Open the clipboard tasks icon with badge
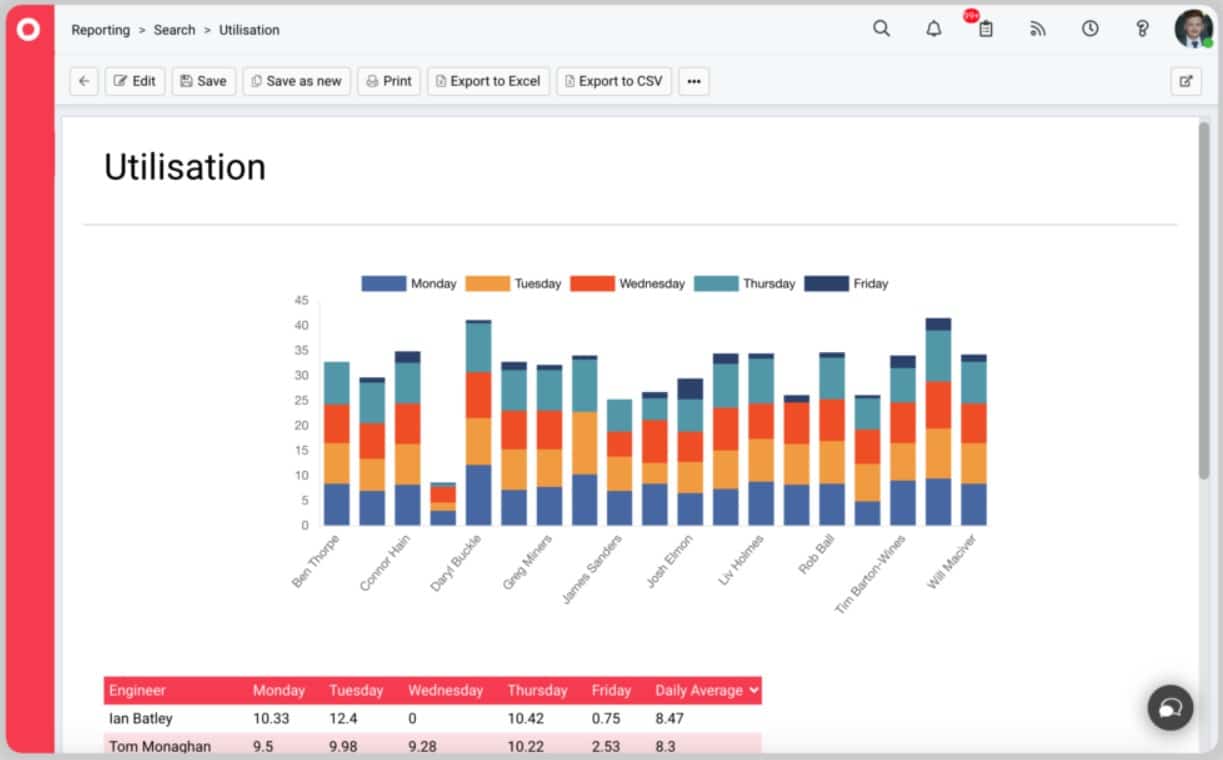The width and height of the screenshot is (1223, 760). click(x=985, y=29)
